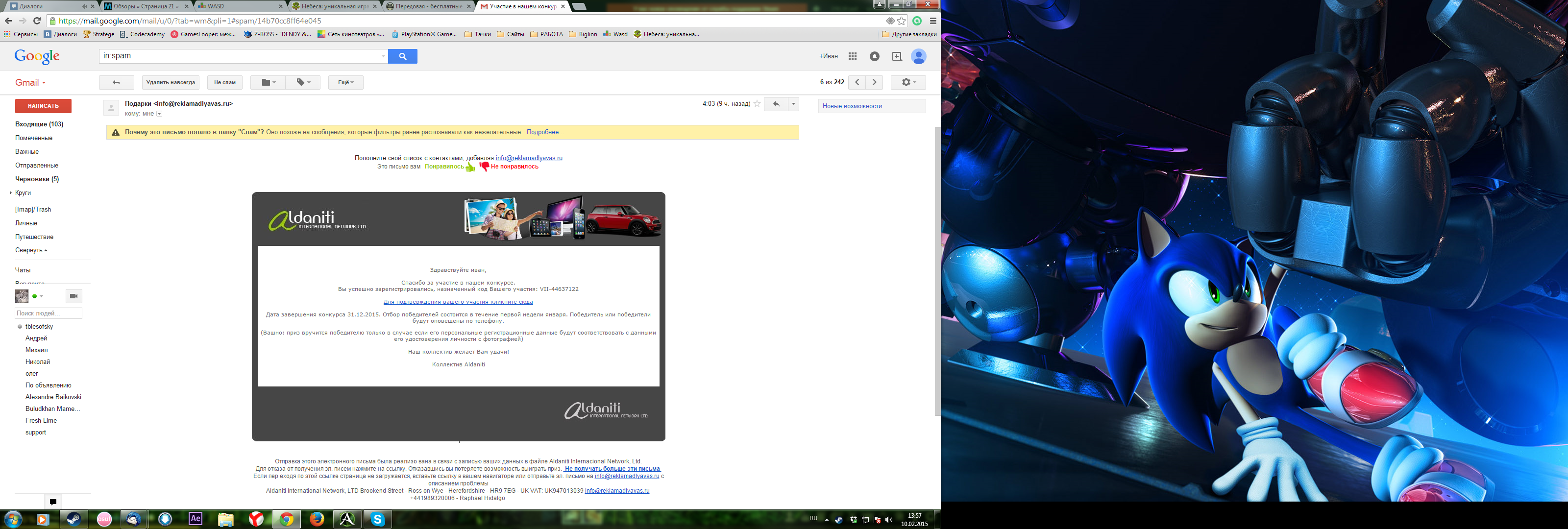Click 'Для подтверждения вашего участия кликните сюда' link
Image resolution: width=1568 pixels, height=529 pixels.
click(x=458, y=302)
